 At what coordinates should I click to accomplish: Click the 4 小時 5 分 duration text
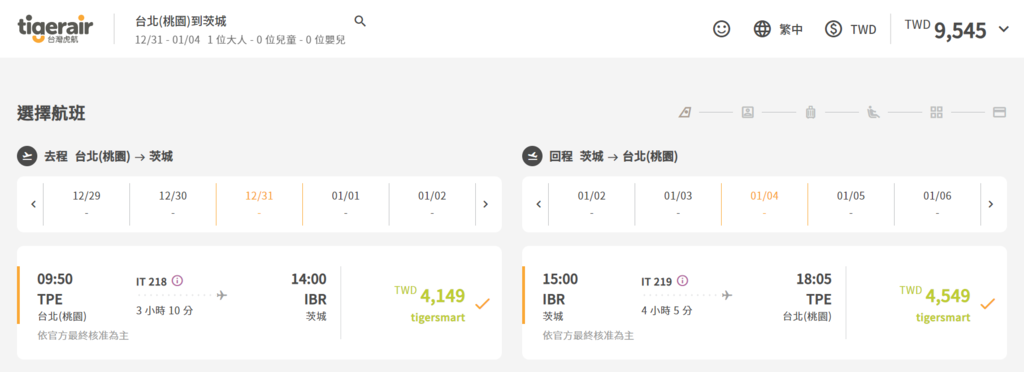tap(666, 311)
